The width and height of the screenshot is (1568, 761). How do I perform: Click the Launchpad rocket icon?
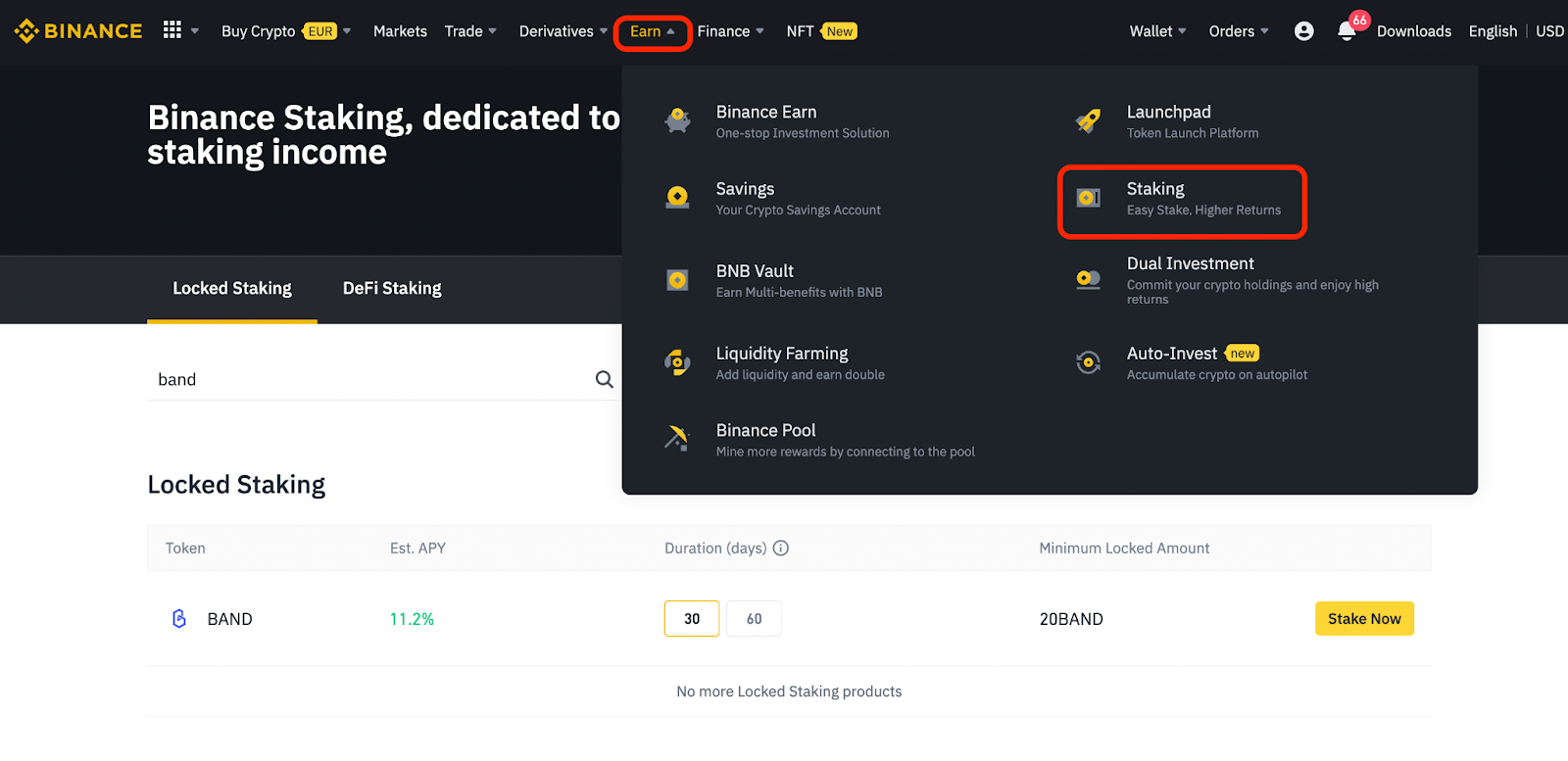(x=1088, y=120)
